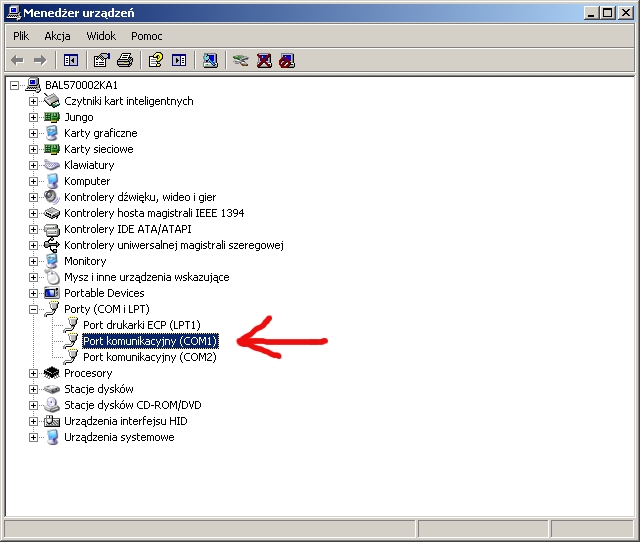Viewport: 640px width, 542px height.
Task: Click the Update driver toolbar icon
Action: [x=240, y=60]
